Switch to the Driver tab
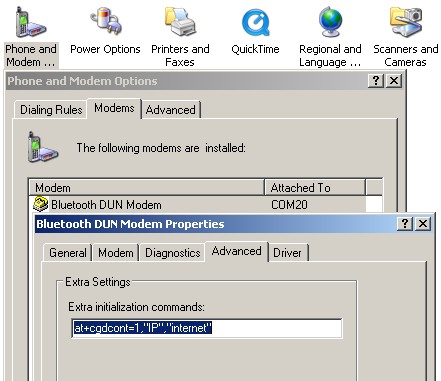The image size is (441, 381). tap(287, 253)
